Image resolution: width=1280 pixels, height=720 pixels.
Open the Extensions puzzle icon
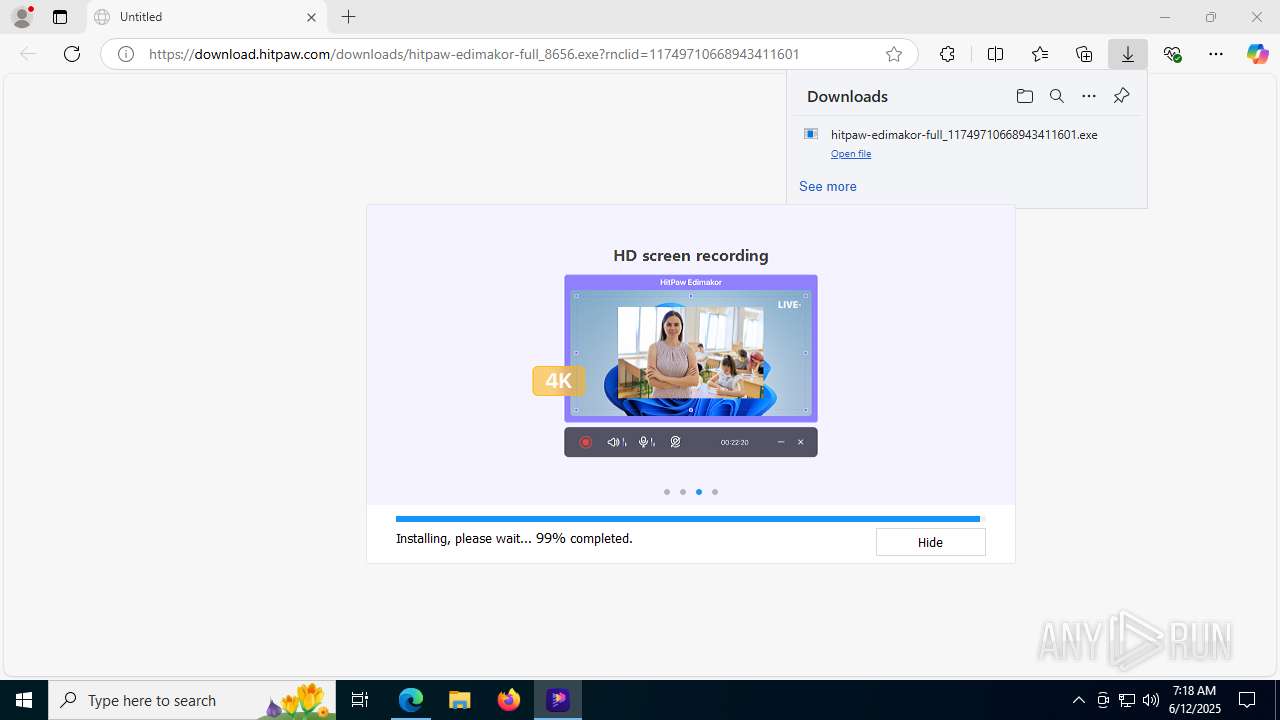click(x=947, y=54)
